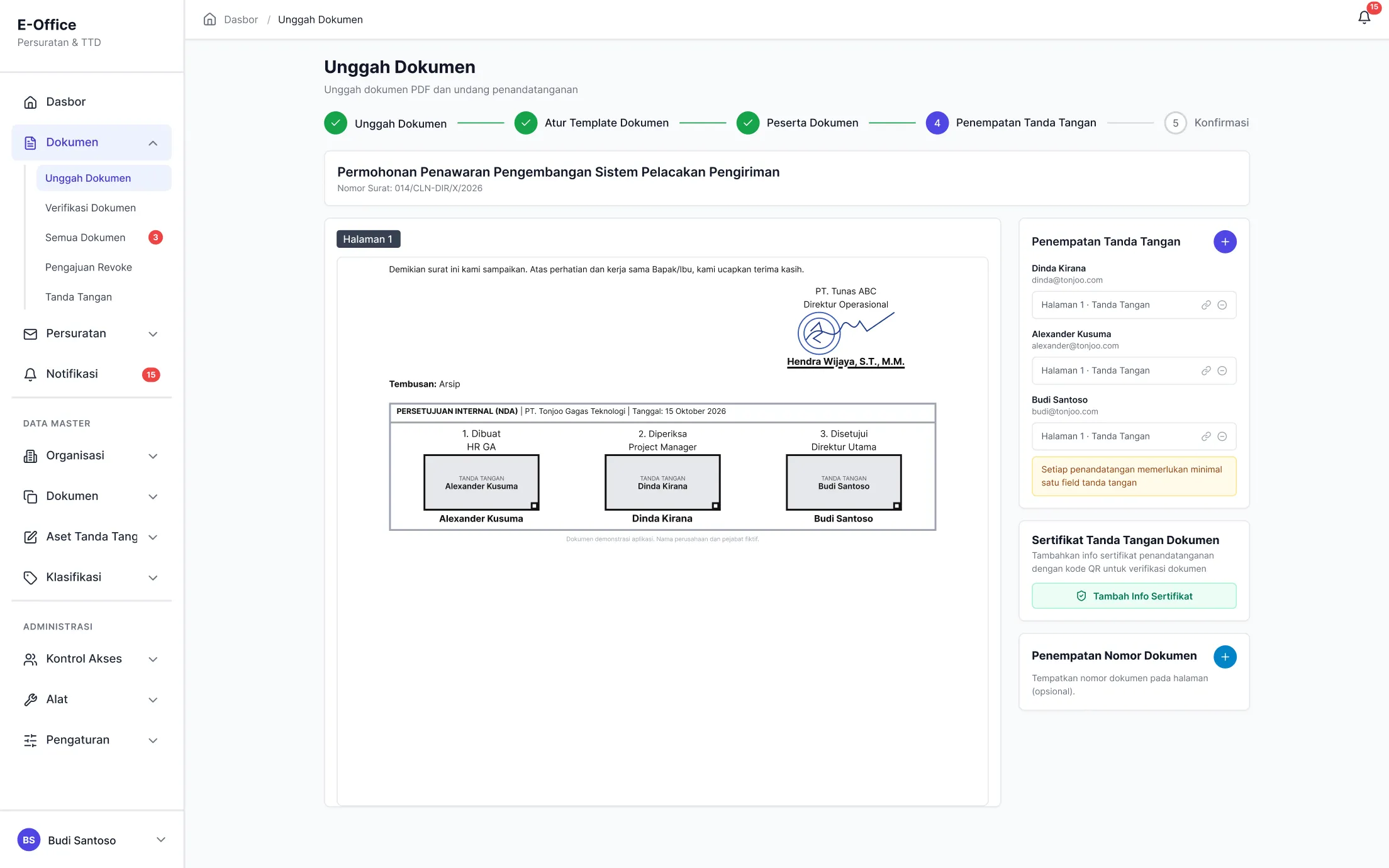Image resolution: width=1389 pixels, height=868 pixels.
Task: Expand the Alat menu
Action: click(x=91, y=699)
